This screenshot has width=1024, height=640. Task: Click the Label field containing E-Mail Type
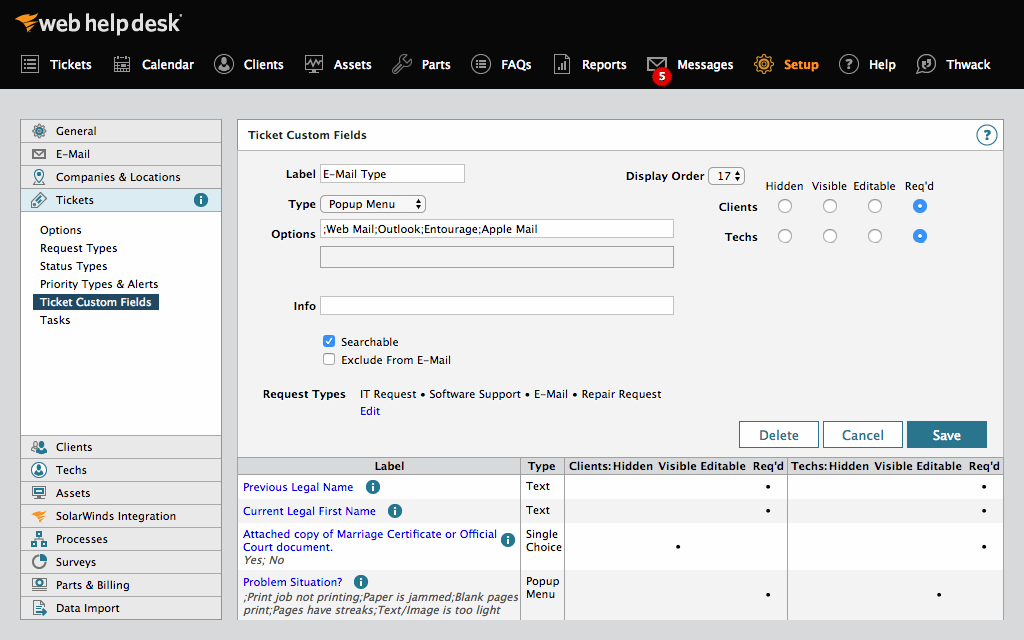click(x=392, y=173)
